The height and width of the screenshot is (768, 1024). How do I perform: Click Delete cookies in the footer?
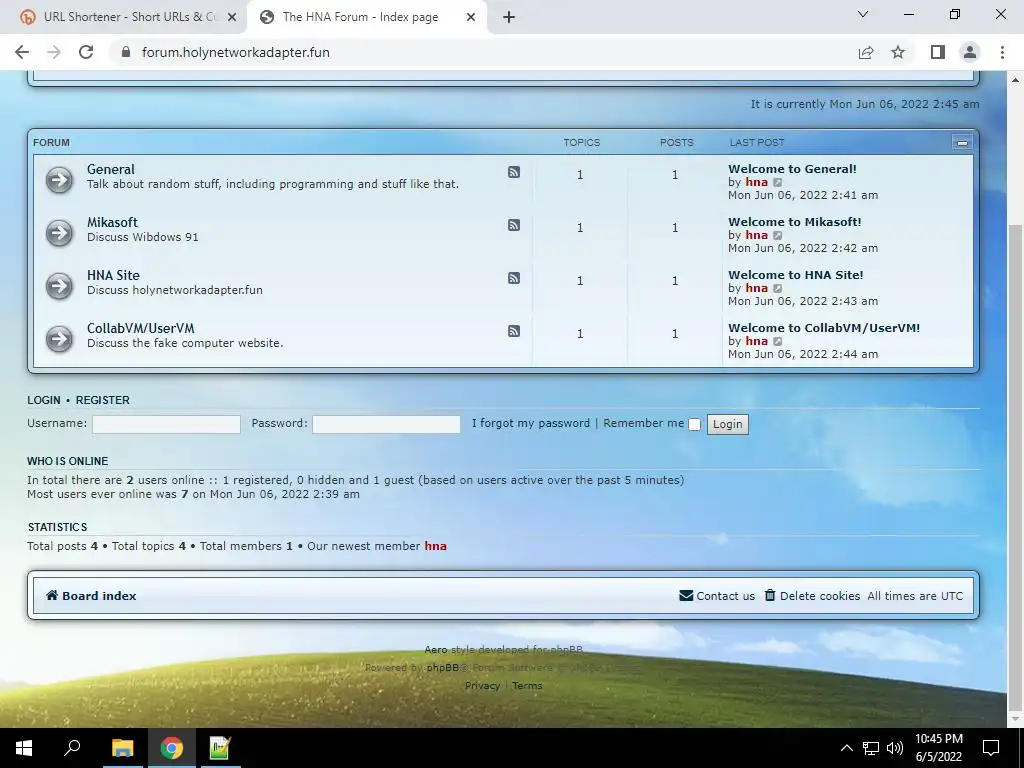(812, 596)
